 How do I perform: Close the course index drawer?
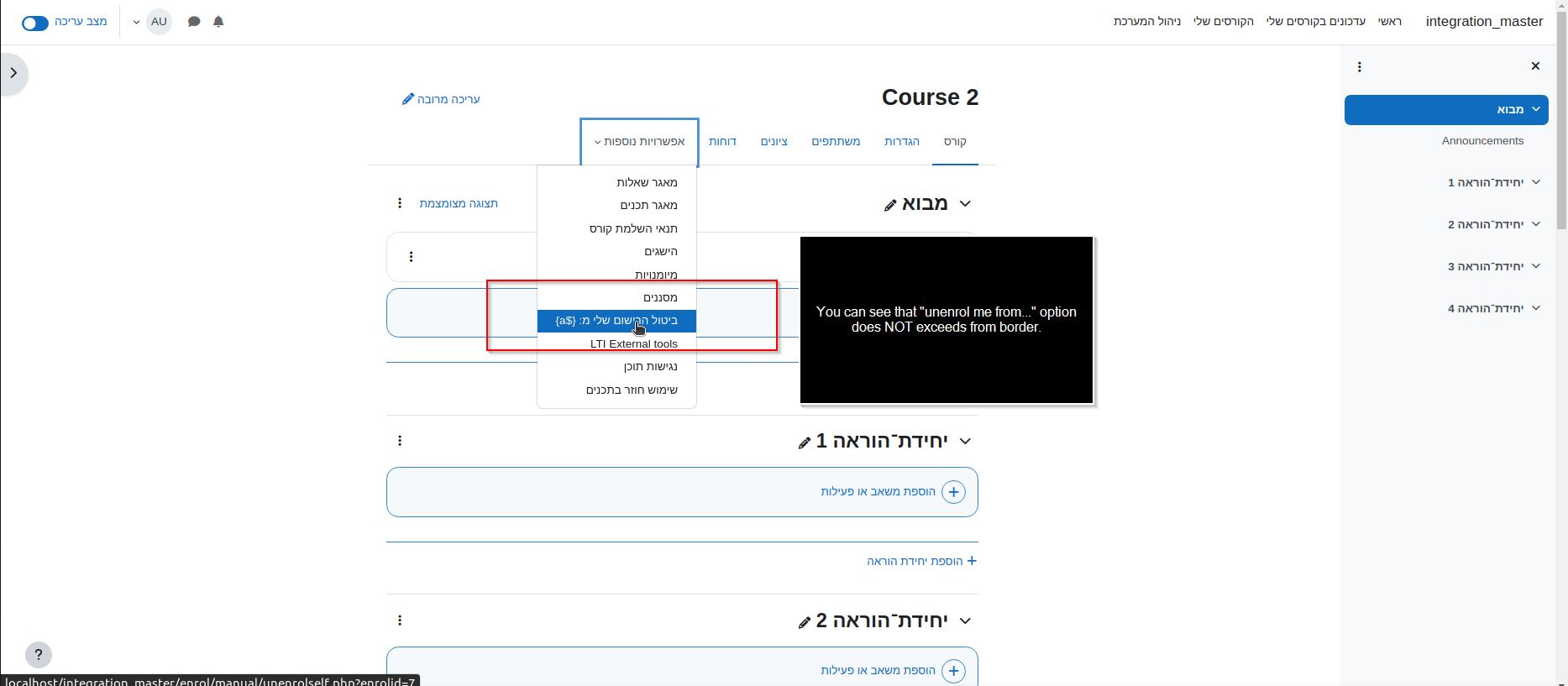(1535, 66)
